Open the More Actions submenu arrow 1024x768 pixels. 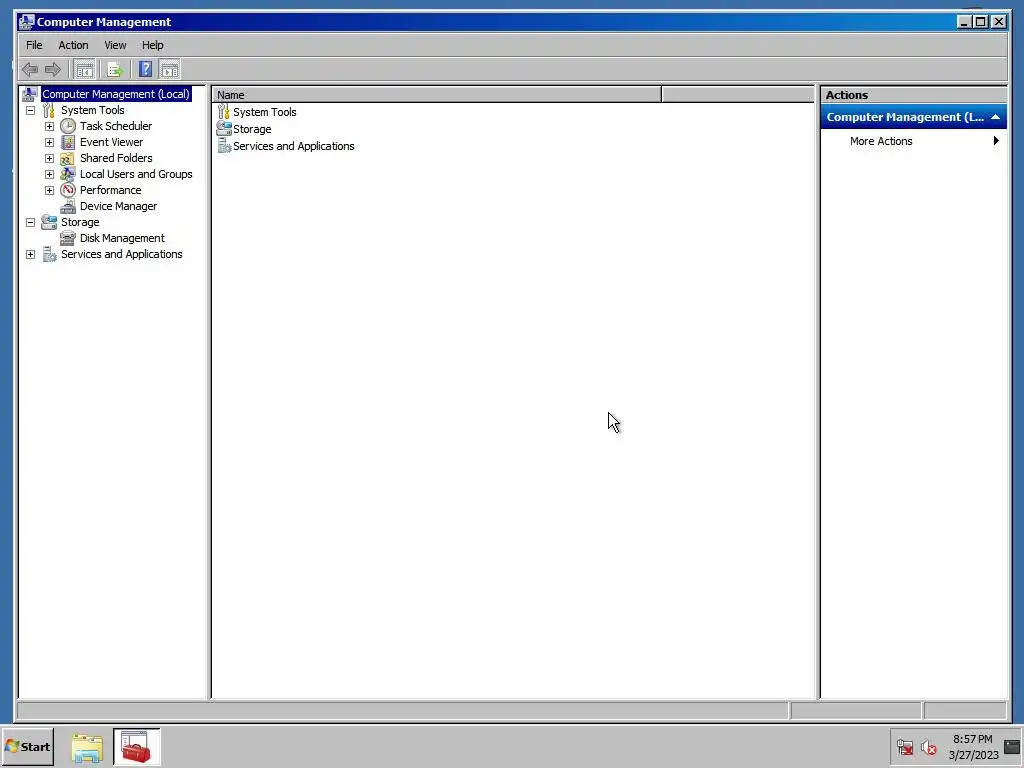[996, 140]
